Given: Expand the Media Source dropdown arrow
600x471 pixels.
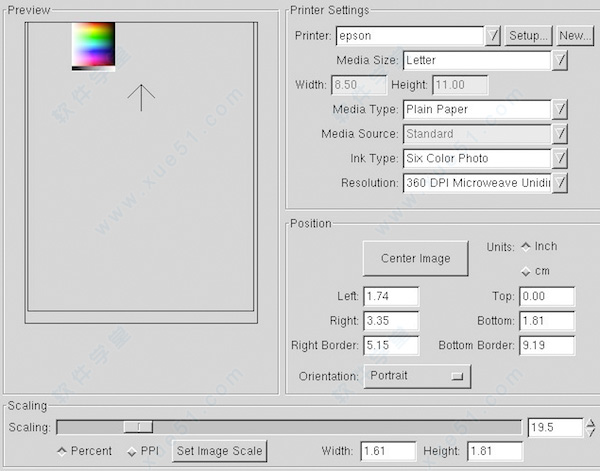Looking at the screenshot, I should (560, 134).
